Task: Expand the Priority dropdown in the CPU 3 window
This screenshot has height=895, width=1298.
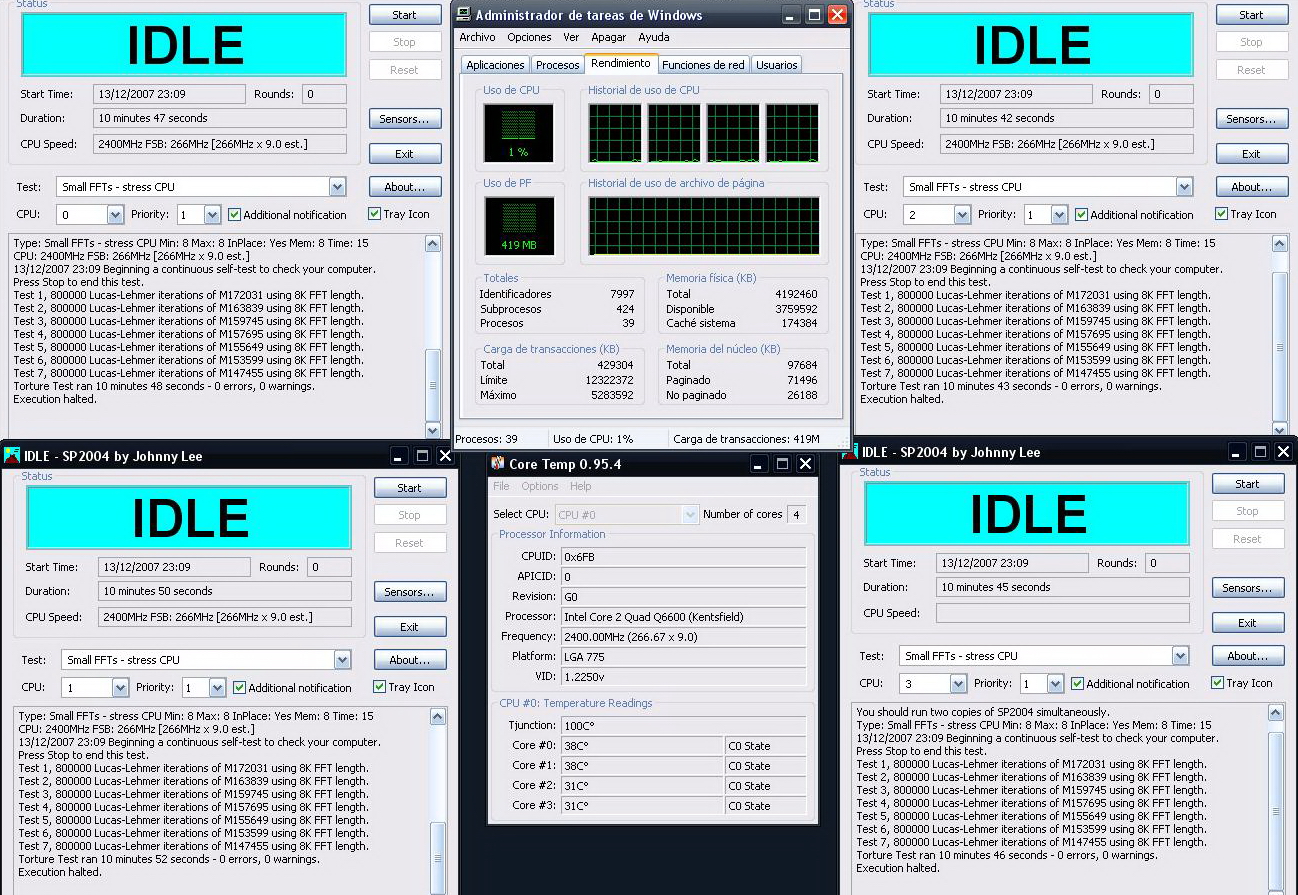Action: (x=1055, y=684)
